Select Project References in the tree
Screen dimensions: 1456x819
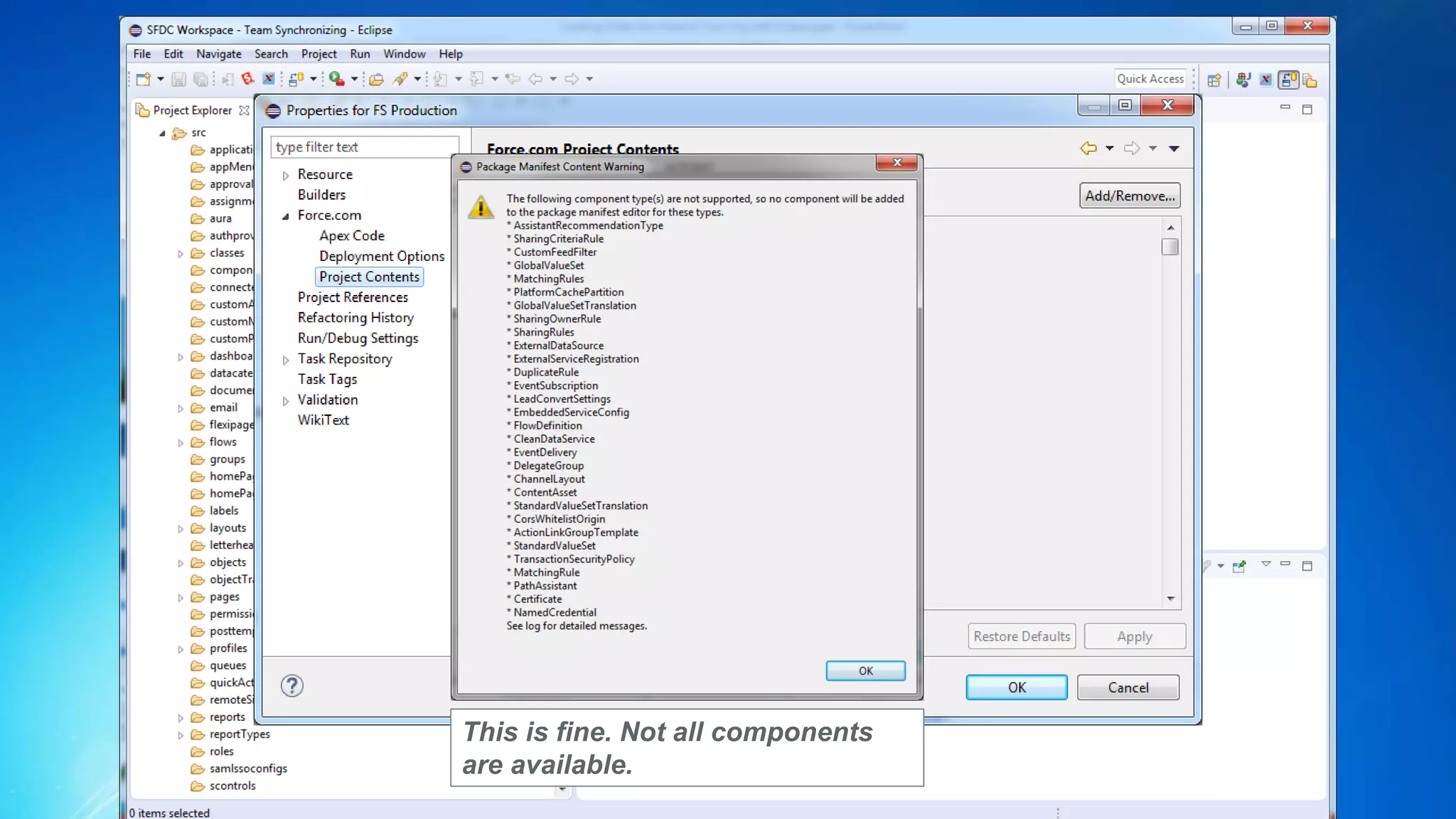[x=353, y=298]
